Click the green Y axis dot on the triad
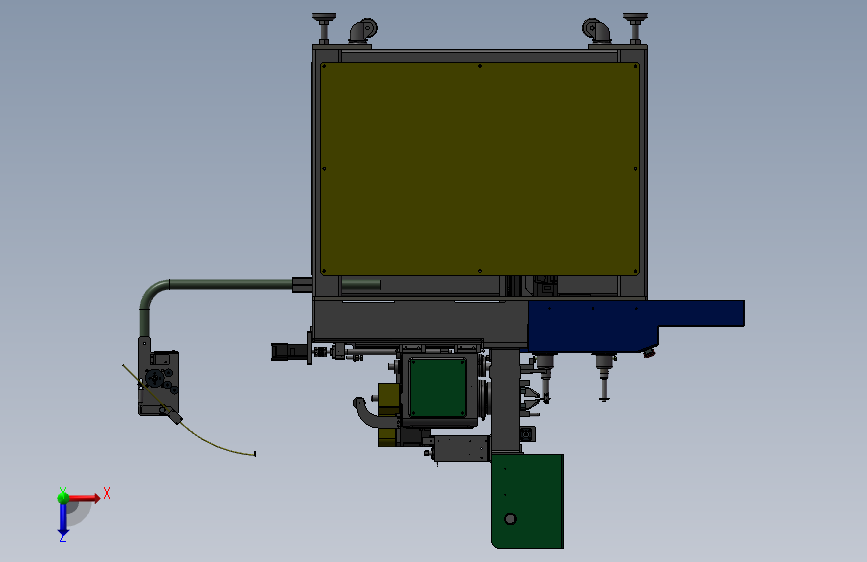867x562 pixels. [63, 497]
